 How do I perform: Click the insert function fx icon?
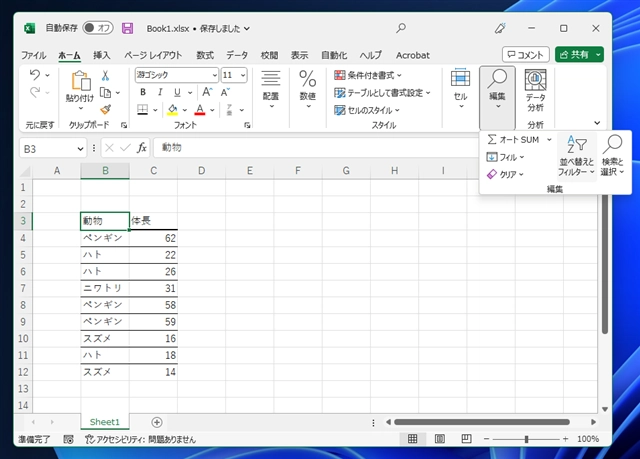pyautogui.click(x=142, y=147)
